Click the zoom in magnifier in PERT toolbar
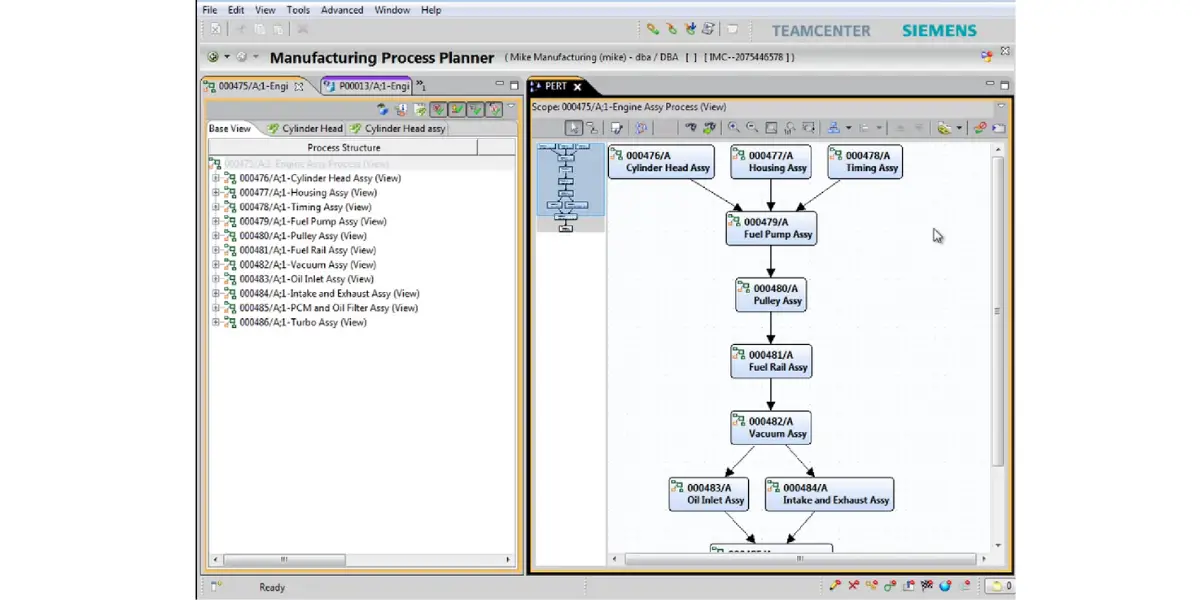 pyautogui.click(x=734, y=128)
